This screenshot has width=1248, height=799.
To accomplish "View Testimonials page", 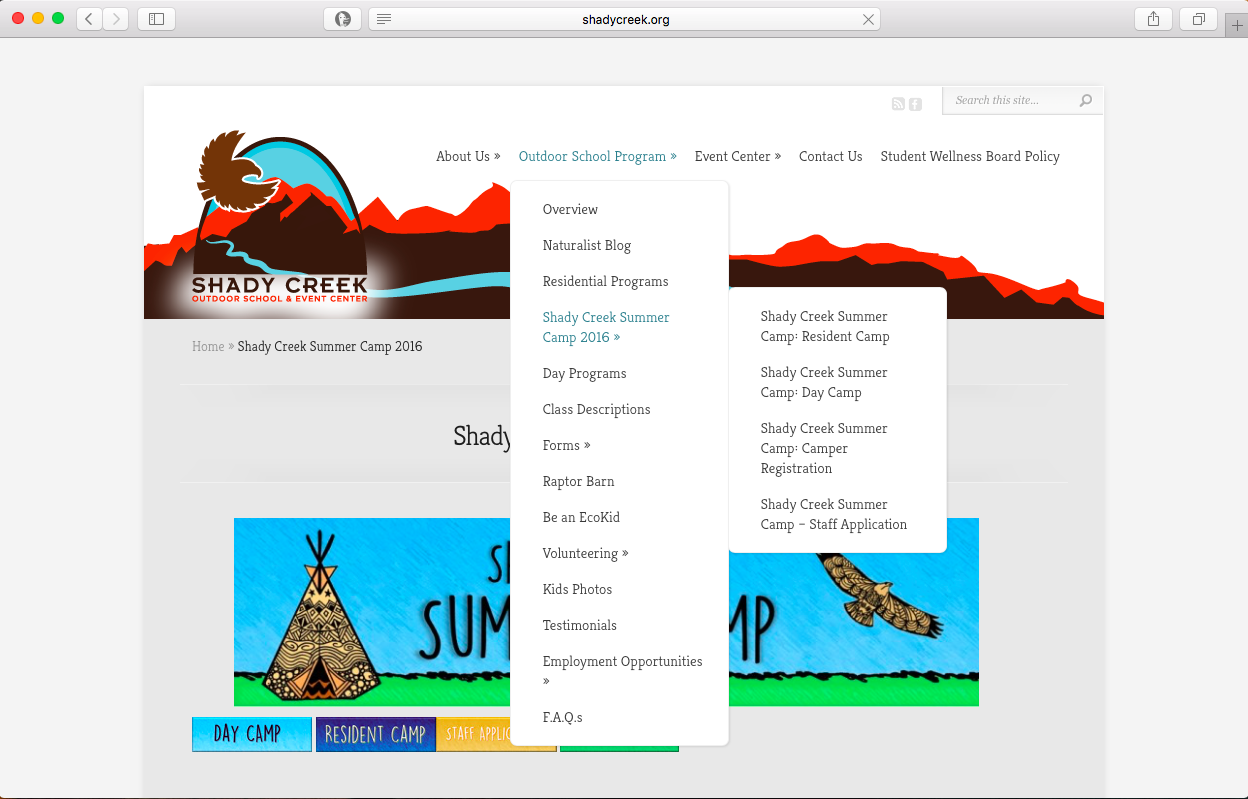I will 580,625.
